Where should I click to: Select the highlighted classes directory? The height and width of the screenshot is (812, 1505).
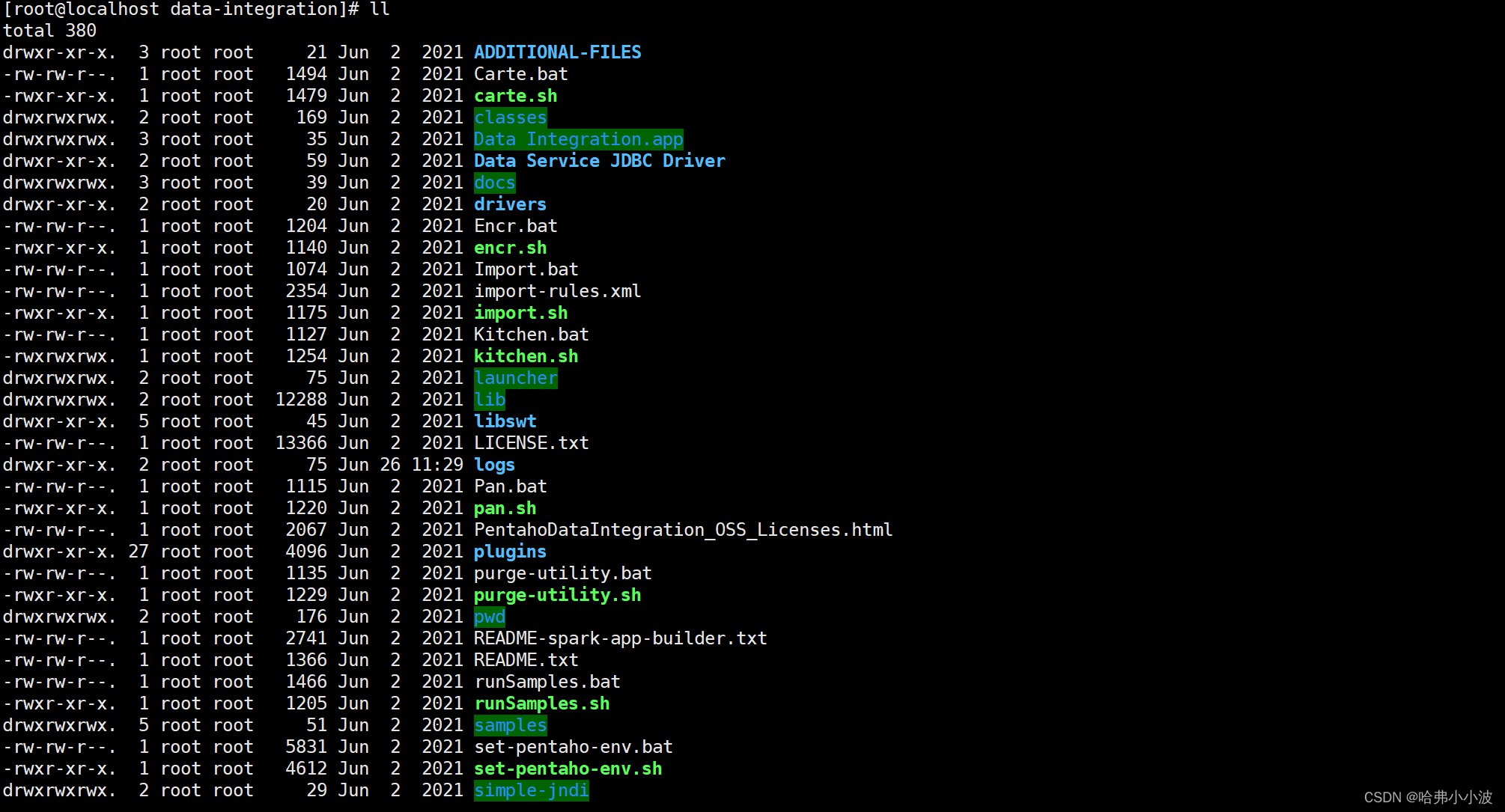click(x=510, y=117)
